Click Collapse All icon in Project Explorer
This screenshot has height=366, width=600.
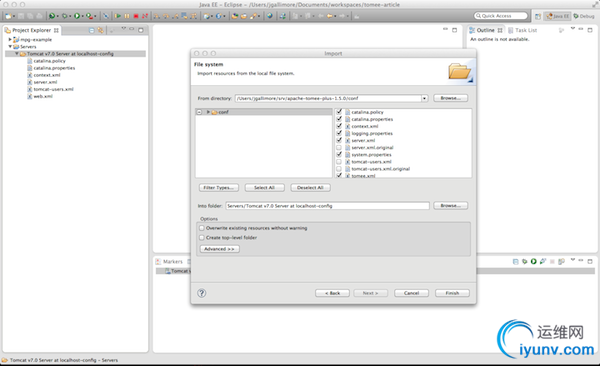[91, 30]
